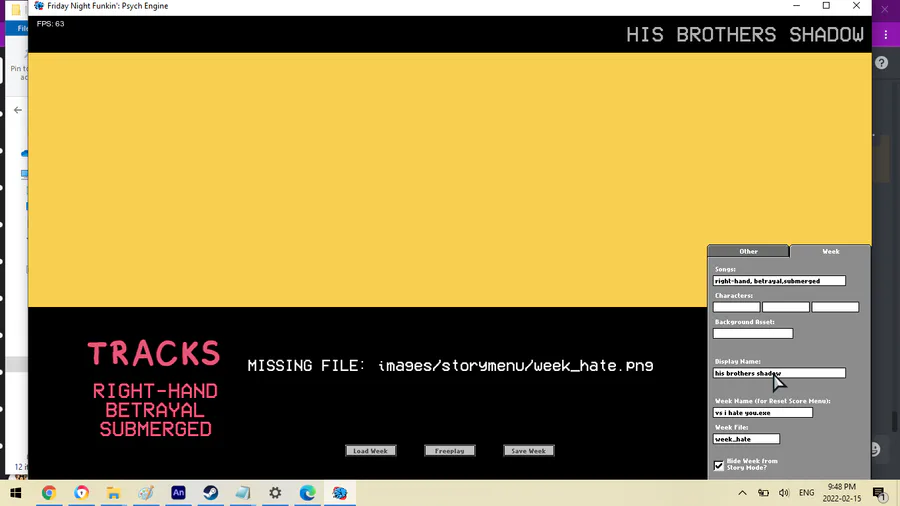Click the Week File input field
The image size is (900, 506).
[x=746, y=439]
